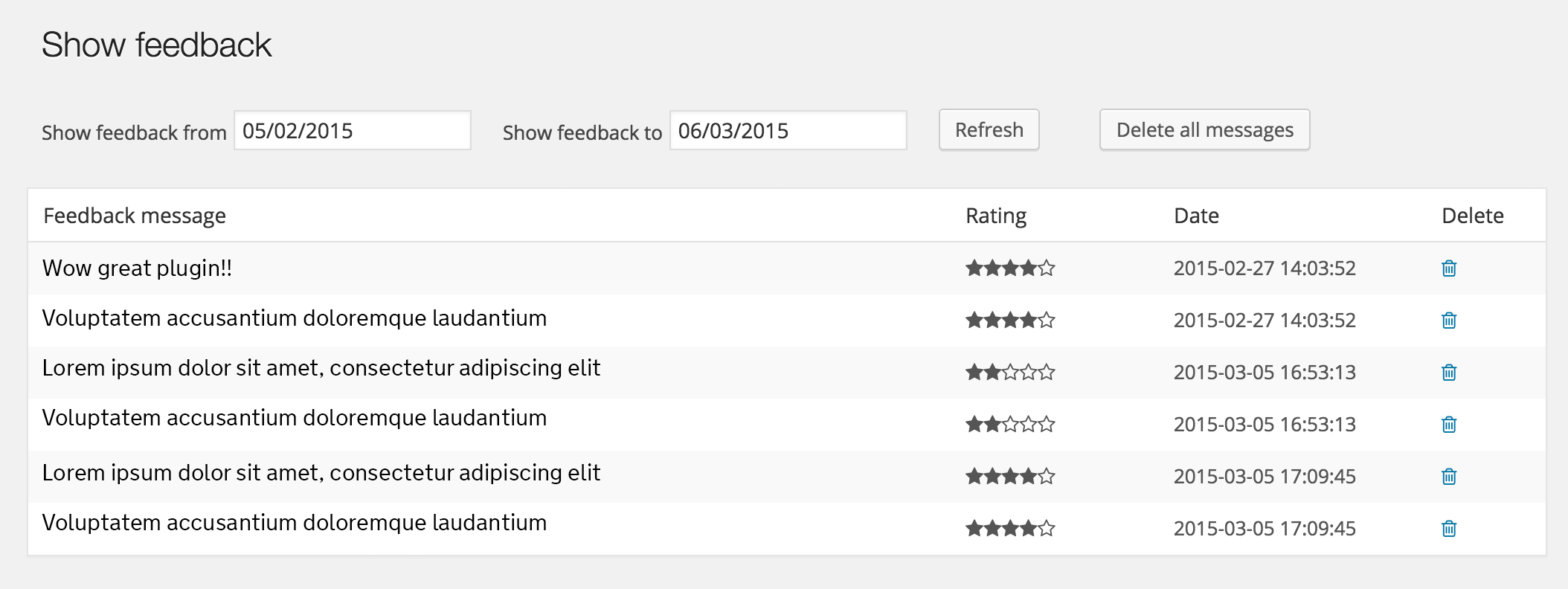The image size is (1568, 589).
Task: Click star rating of 'Wow great plugin!!' row
Action: (x=1010, y=268)
